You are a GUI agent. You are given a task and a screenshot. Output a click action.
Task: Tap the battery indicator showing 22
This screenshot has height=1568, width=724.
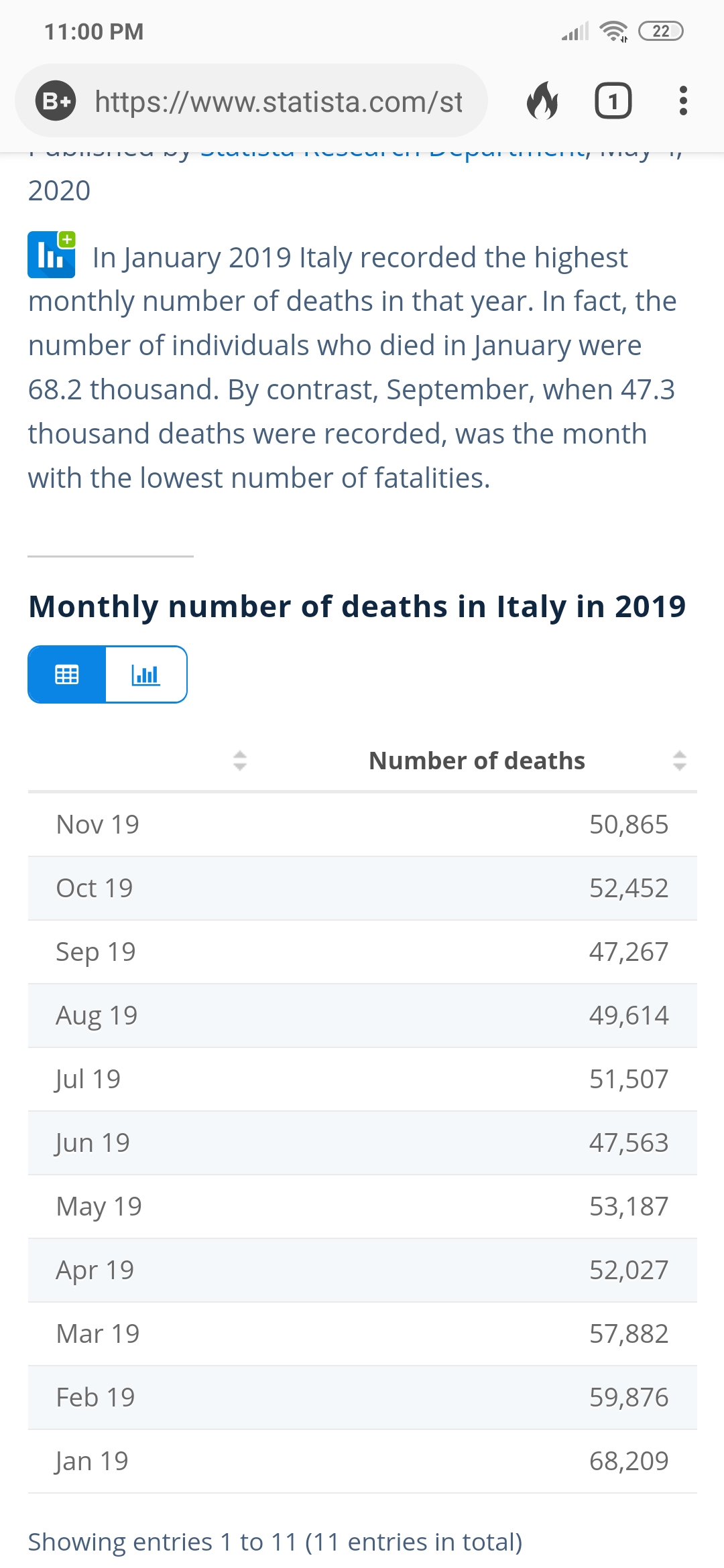[x=660, y=31]
